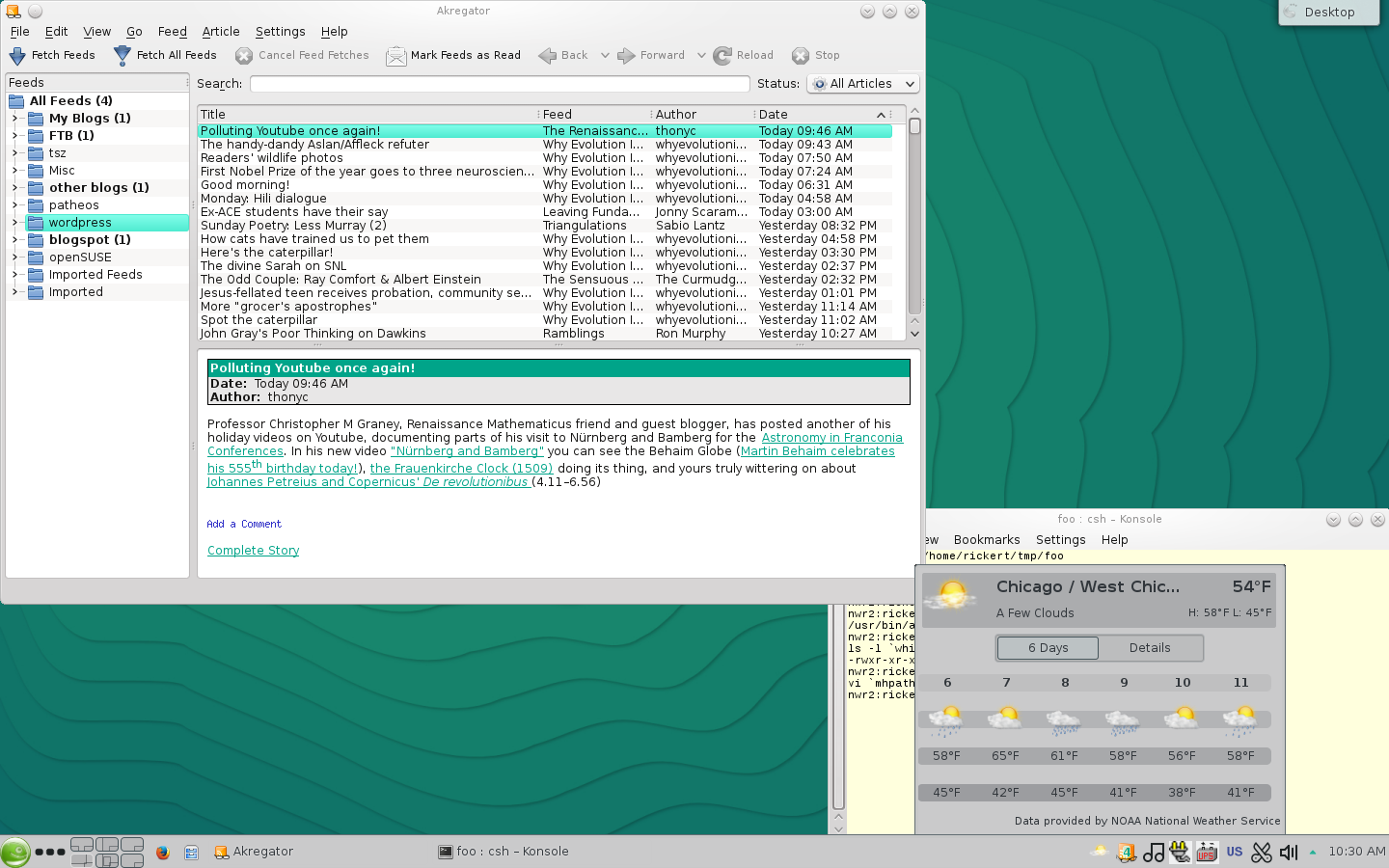Click the Fetch All Feeds icon

click(x=123, y=55)
